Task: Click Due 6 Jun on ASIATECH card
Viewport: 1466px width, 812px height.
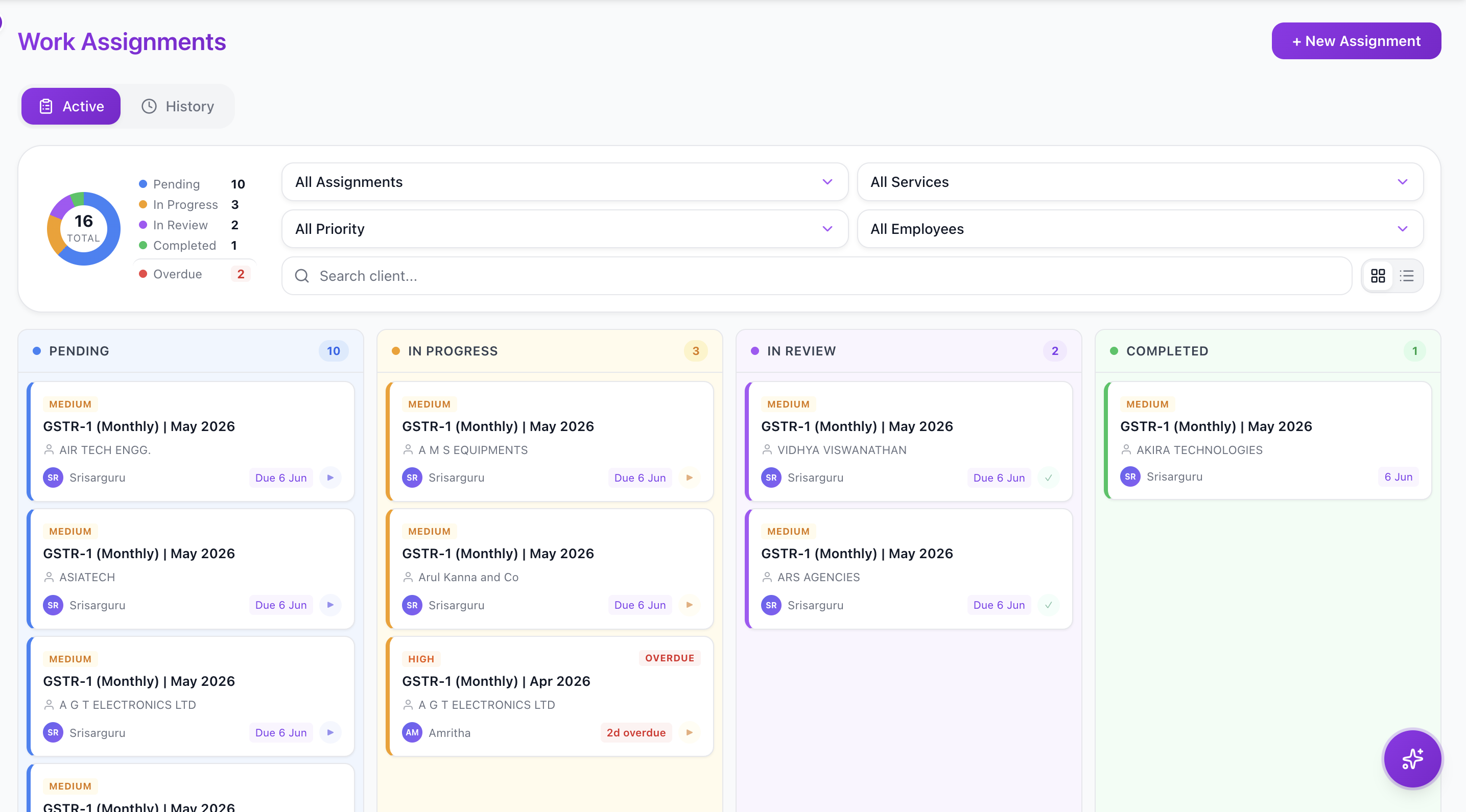Action: [281, 606]
